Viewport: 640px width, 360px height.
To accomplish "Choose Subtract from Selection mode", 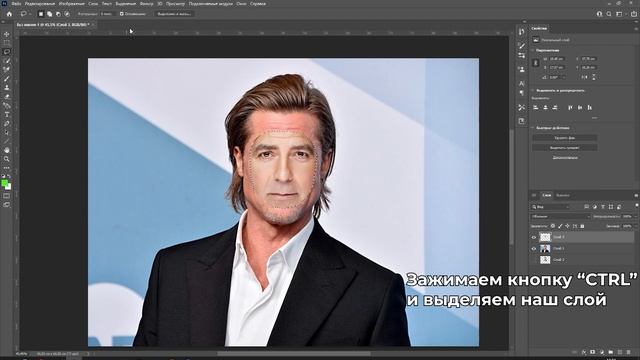I will tap(58, 14).
